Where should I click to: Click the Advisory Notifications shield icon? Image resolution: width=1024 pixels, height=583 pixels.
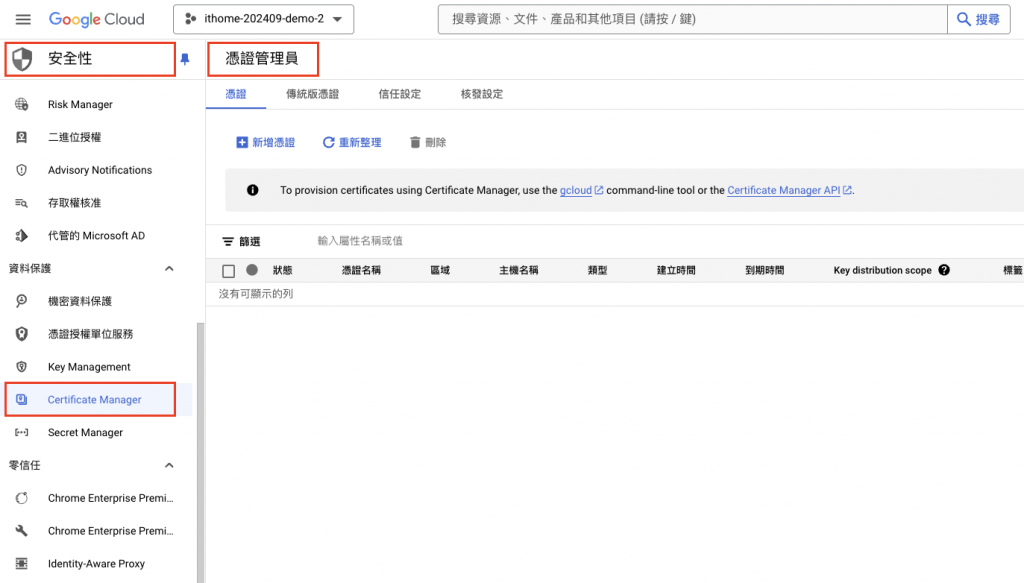coord(22,170)
